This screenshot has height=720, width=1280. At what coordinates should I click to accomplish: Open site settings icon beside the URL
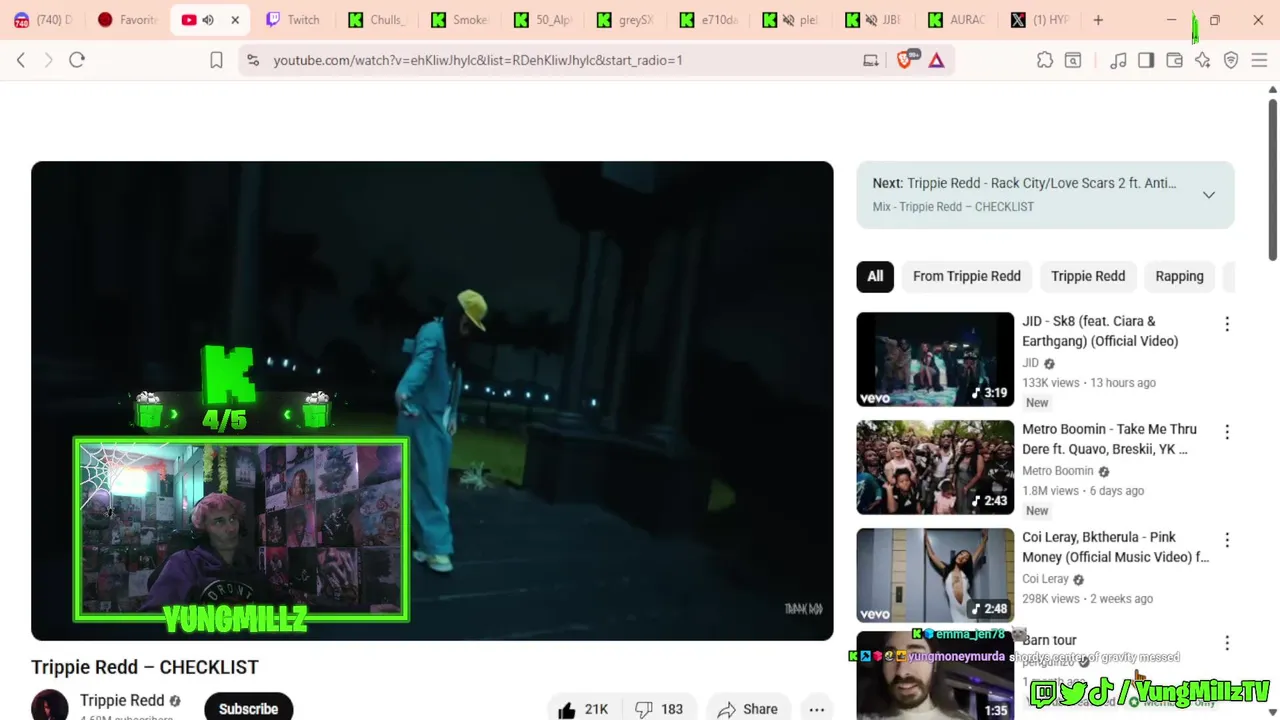[x=252, y=60]
